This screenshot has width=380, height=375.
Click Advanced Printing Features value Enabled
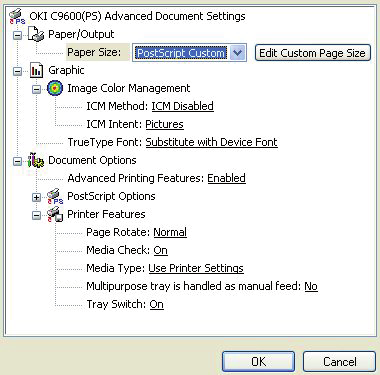coord(226,178)
